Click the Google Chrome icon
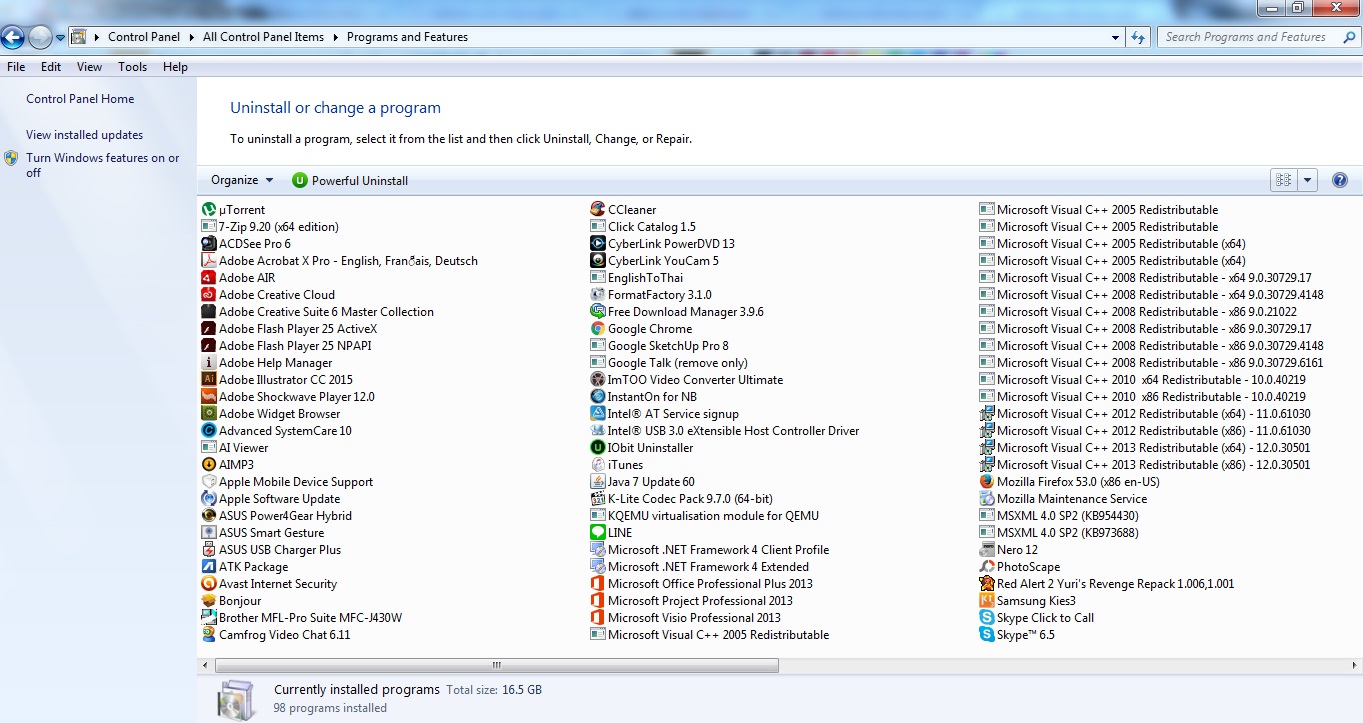 coord(598,329)
